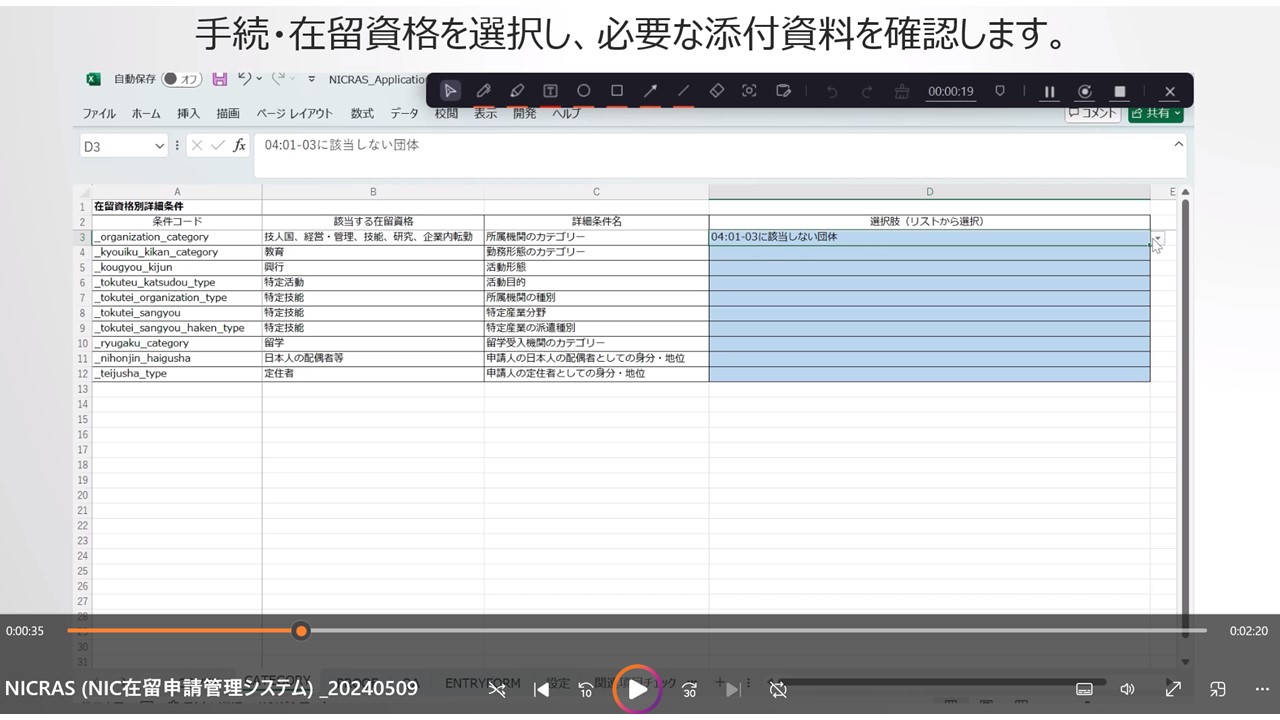Open the Name Box dropdown for D3
Image resolution: width=1280 pixels, height=720 pixels.
pyautogui.click(x=159, y=146)
